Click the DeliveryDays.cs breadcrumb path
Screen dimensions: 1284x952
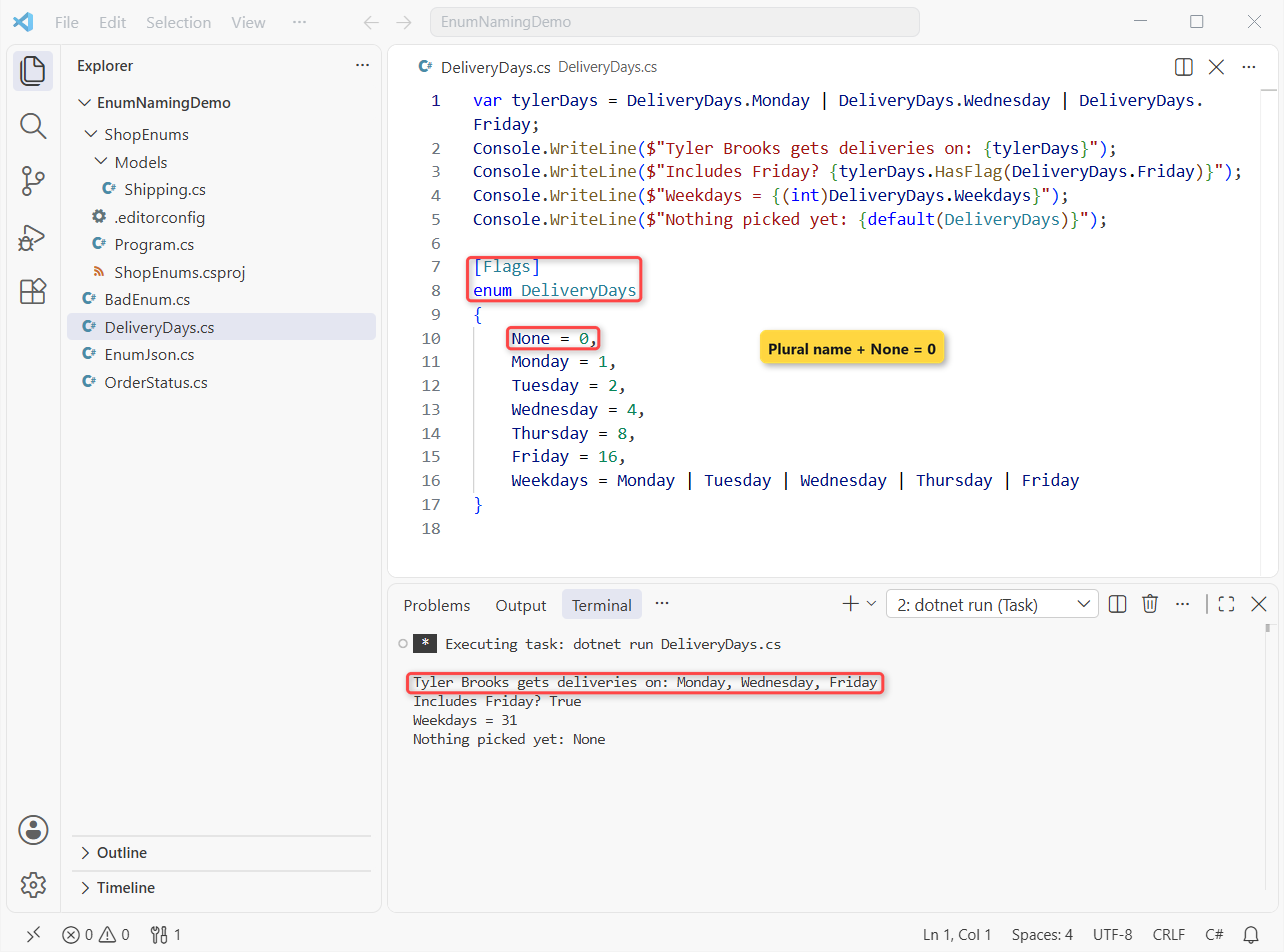pyautogui.click(x=607, y=67)
